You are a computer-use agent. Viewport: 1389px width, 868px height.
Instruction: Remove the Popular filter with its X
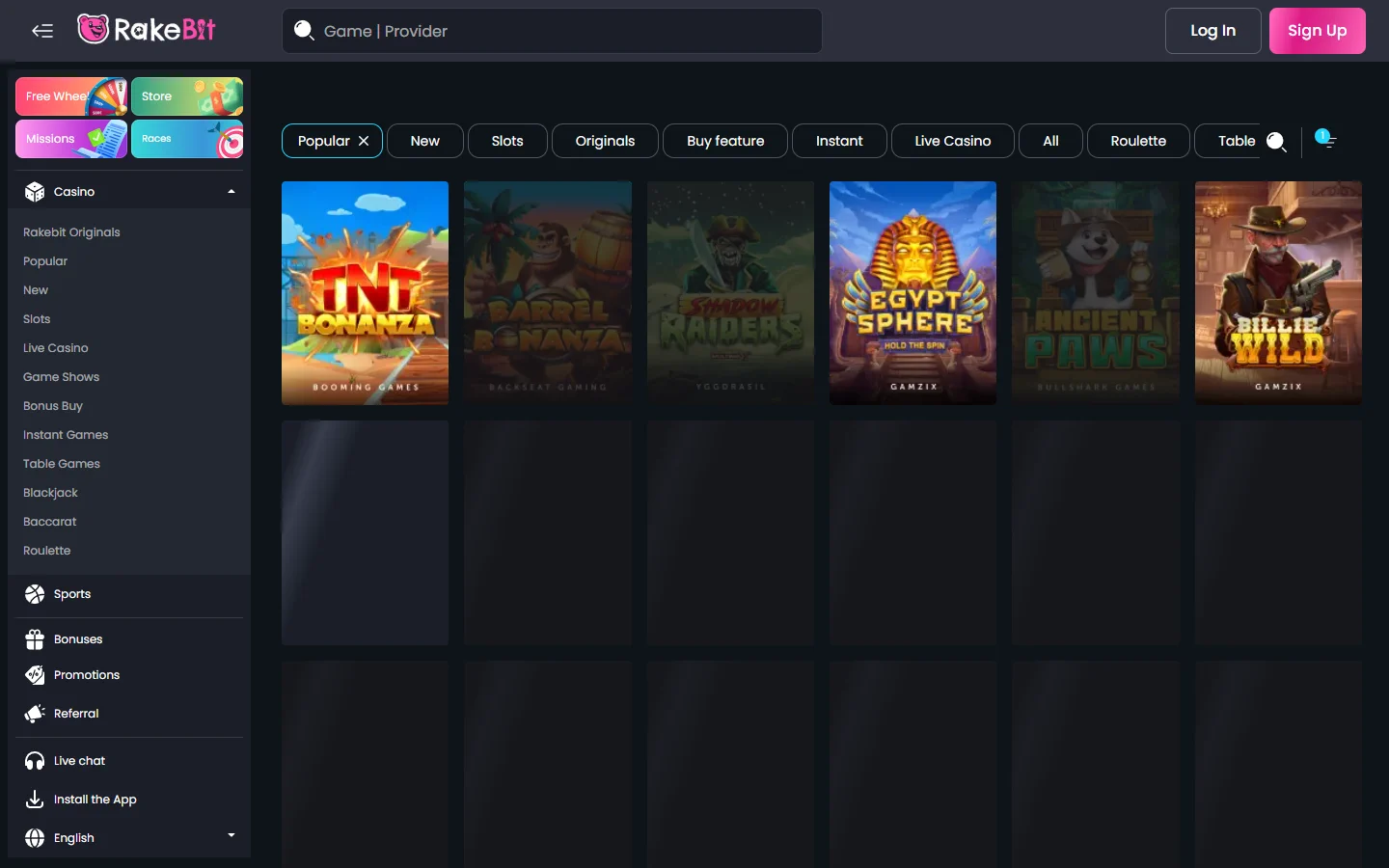pos(364,141)
